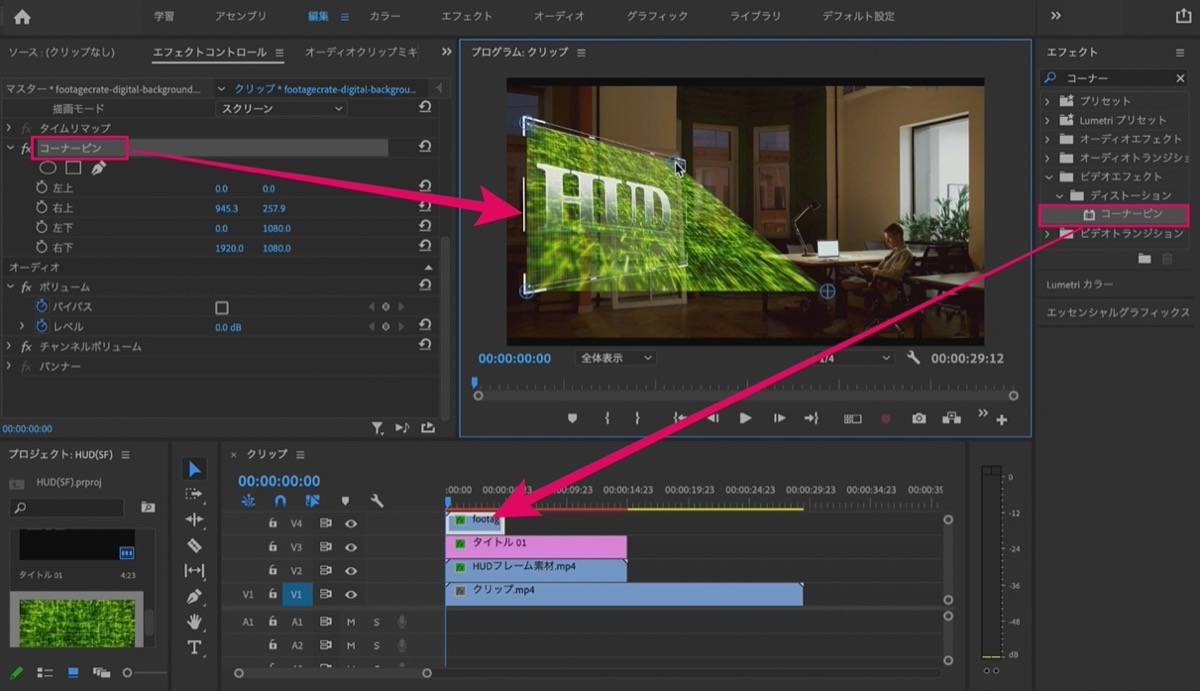
Task: Select the Type tool
Action: tap(194, 647)
